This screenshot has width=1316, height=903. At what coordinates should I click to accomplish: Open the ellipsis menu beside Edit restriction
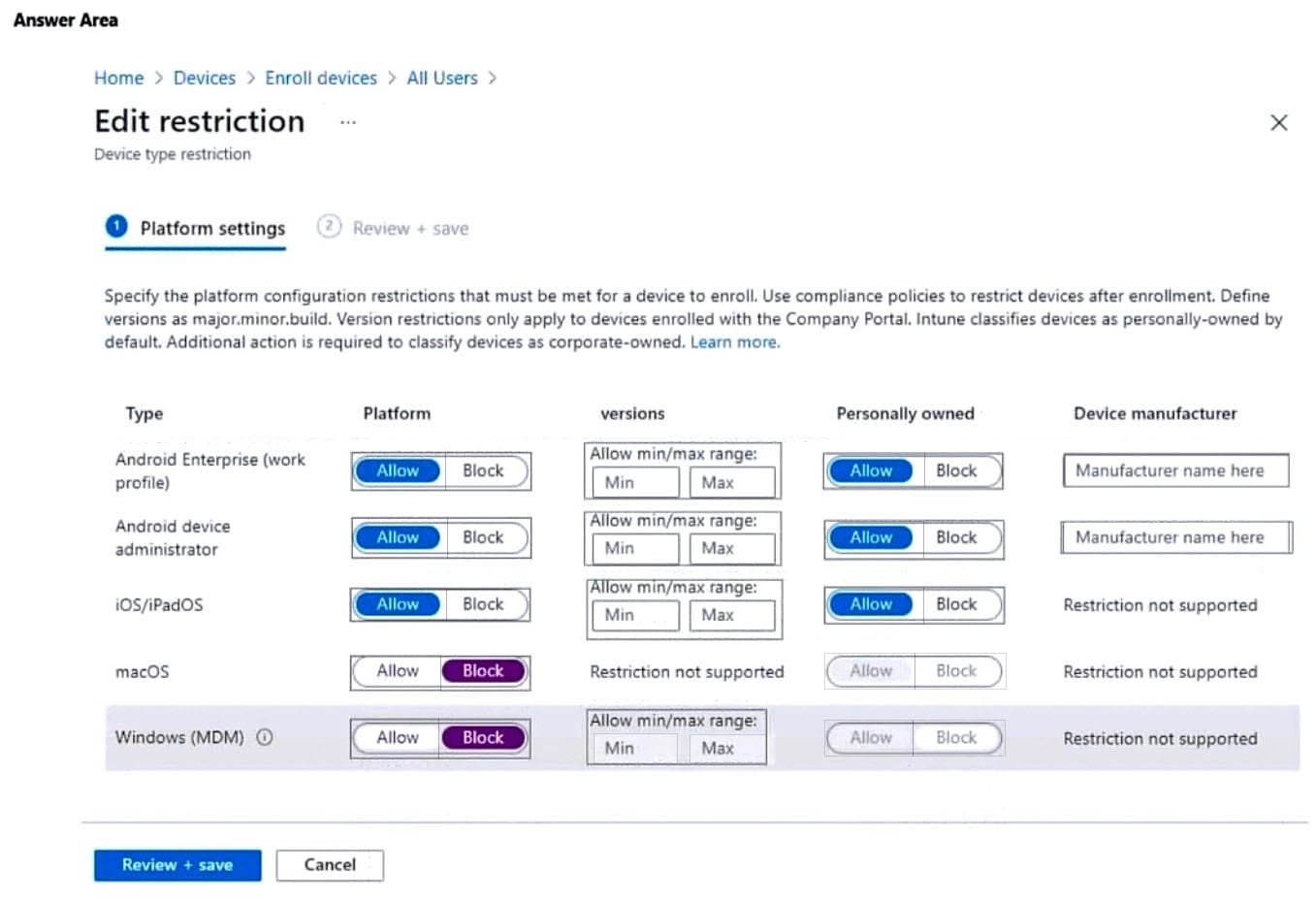coord(348,122)
